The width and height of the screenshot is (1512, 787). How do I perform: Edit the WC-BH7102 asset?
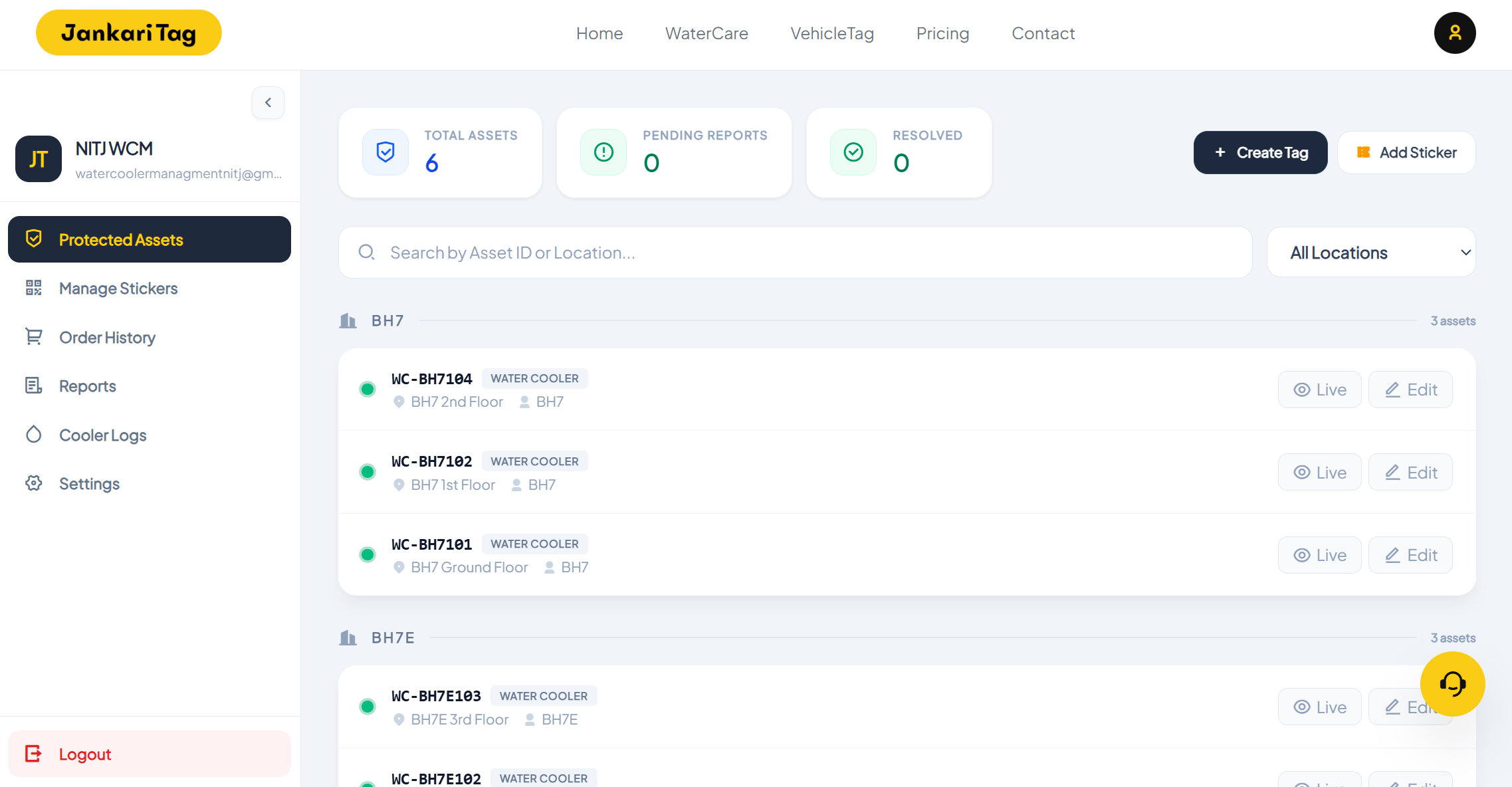point(1410,472)
